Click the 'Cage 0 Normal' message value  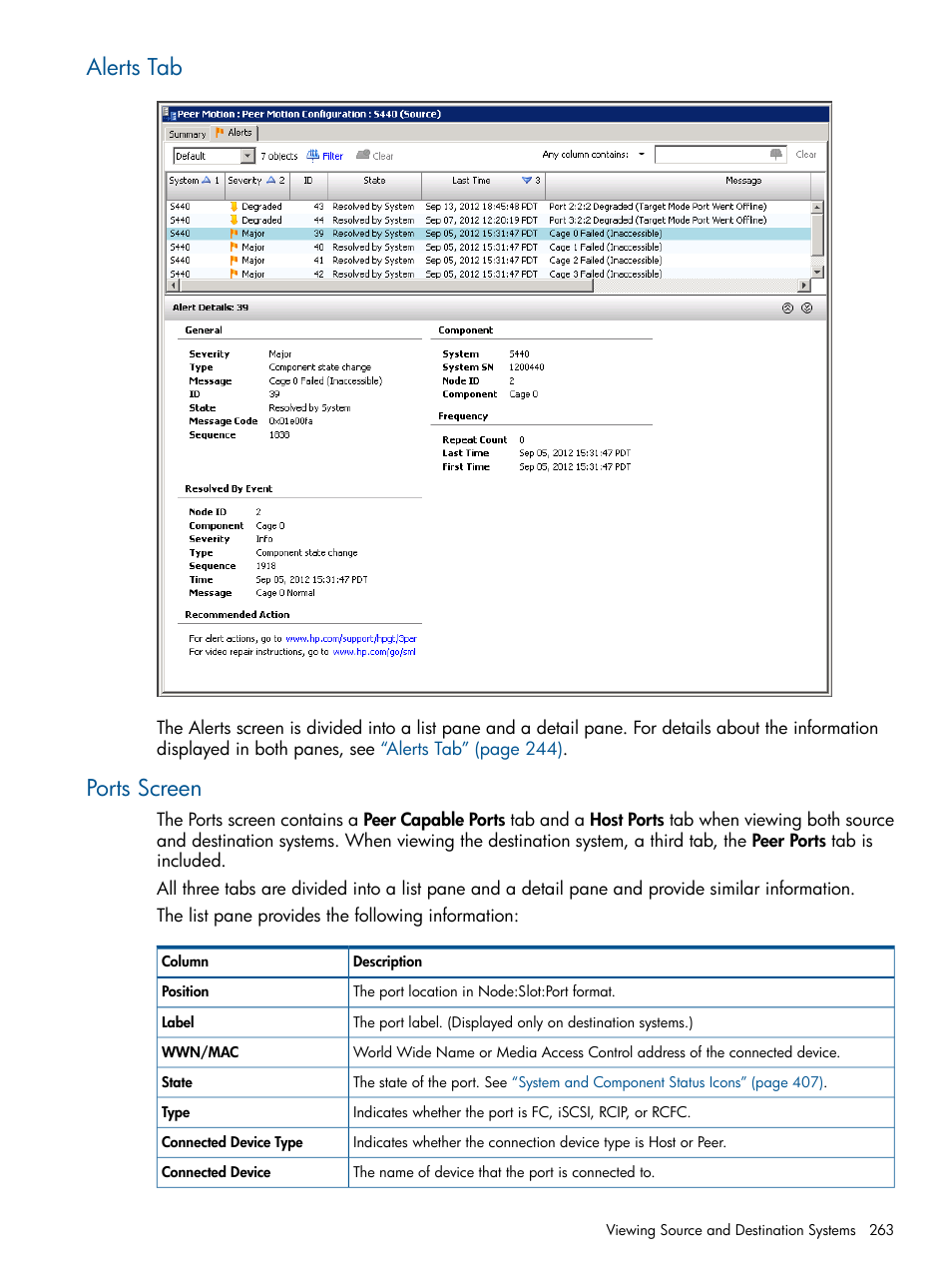tap(285, 593)
